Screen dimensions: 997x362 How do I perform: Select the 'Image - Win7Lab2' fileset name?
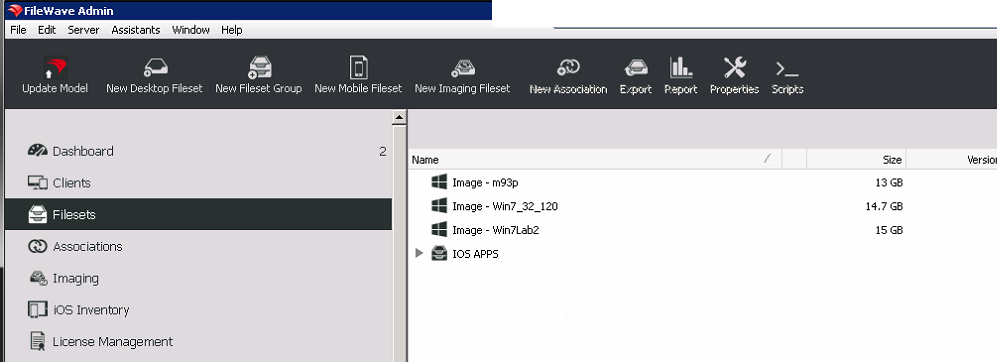pos(495,230)
